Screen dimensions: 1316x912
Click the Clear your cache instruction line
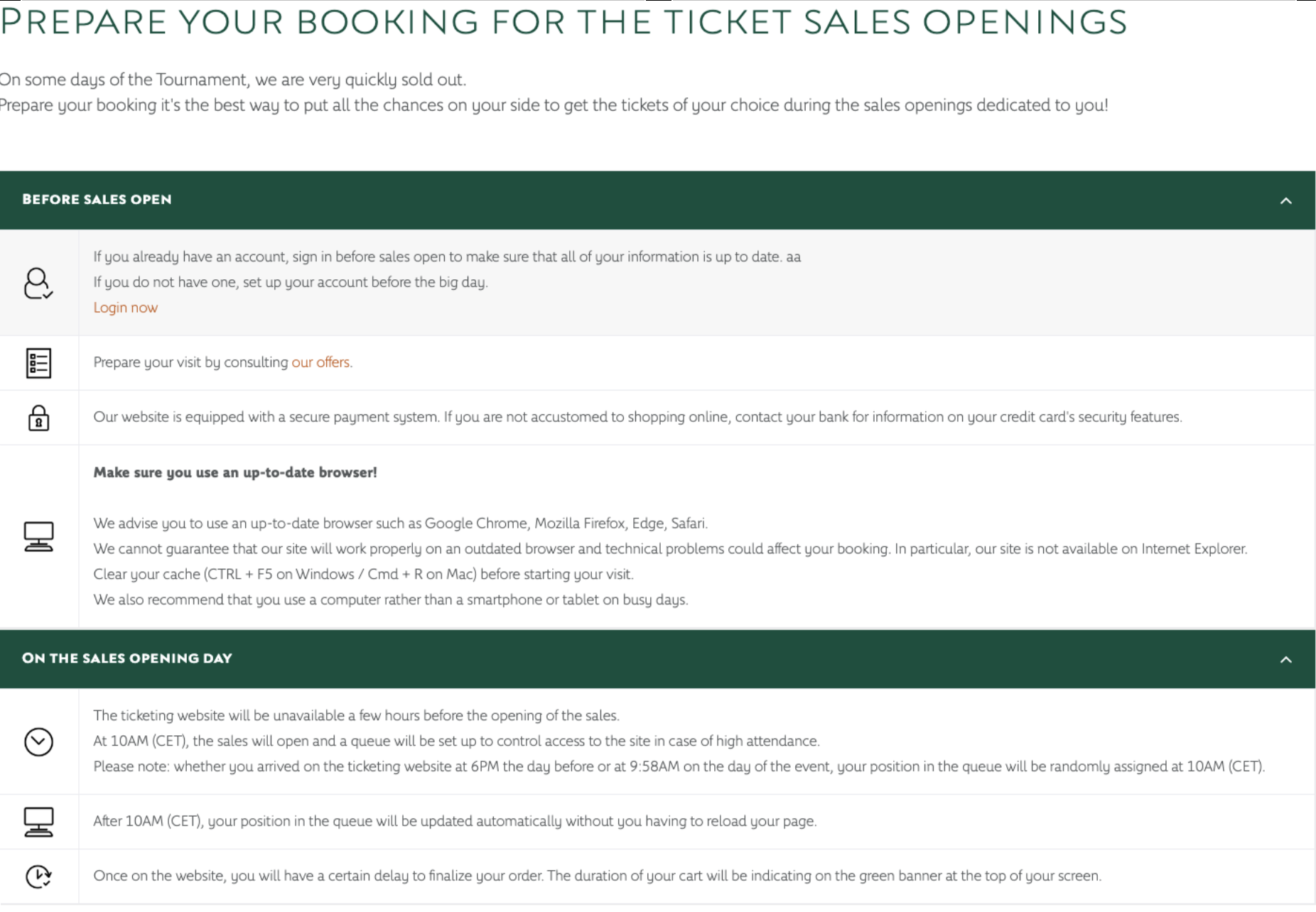pyautogui.click(x=363, y=574)
